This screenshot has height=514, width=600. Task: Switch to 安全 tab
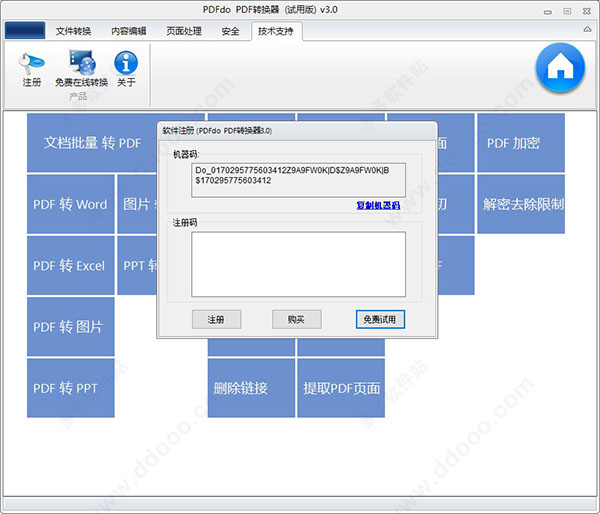pyautogui.click(x=230, y=31)
